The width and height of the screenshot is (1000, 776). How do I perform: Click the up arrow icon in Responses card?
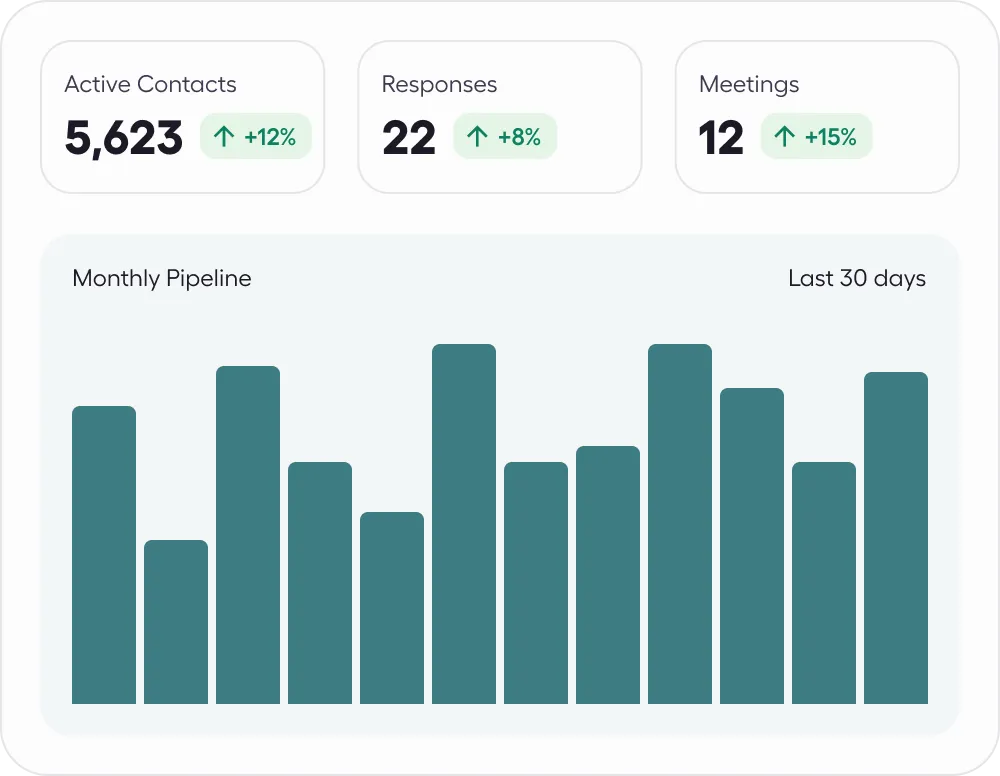pos(478,135)
